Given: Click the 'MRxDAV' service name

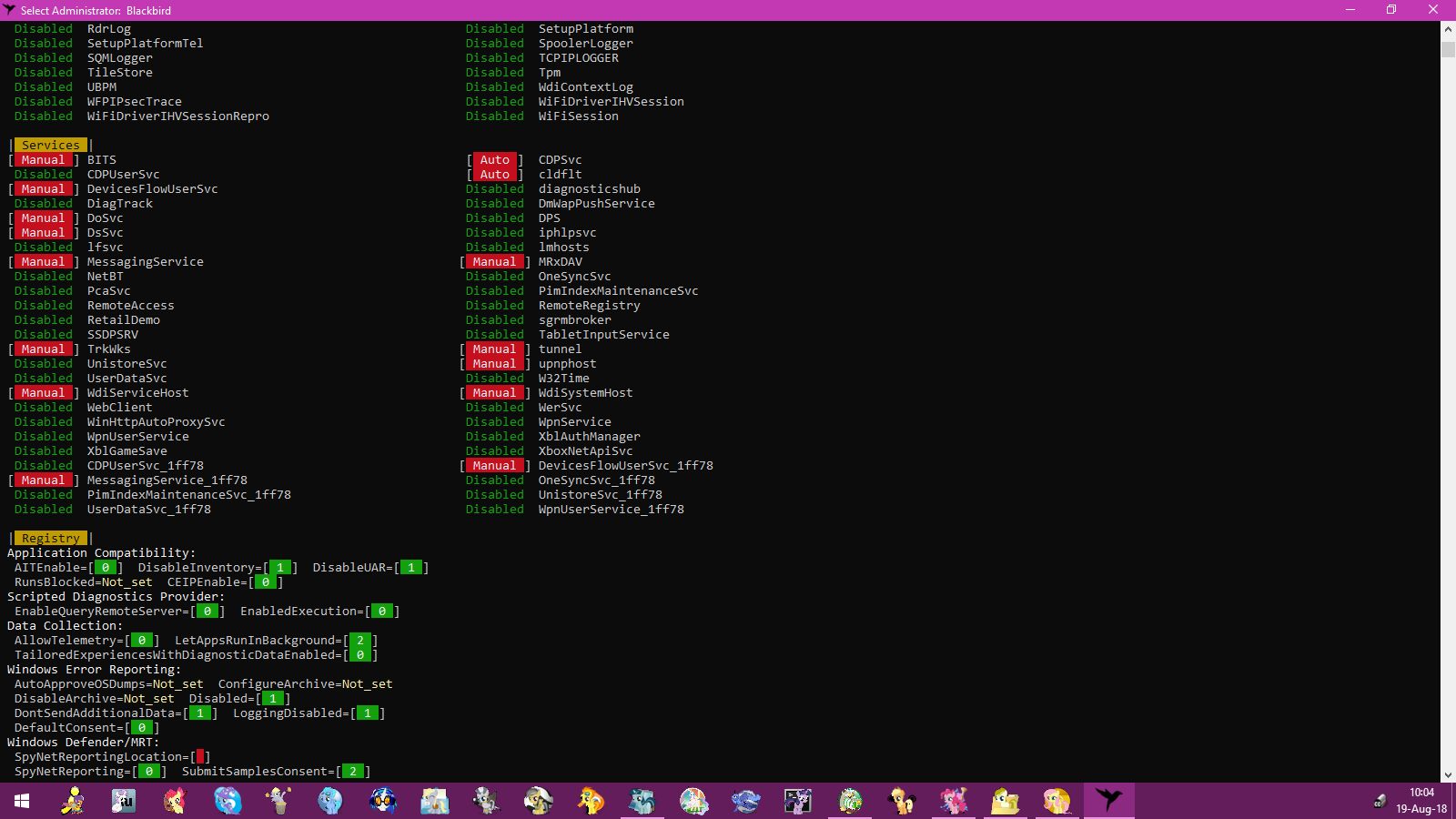Looking at the screenshot, I should point(561,261).
